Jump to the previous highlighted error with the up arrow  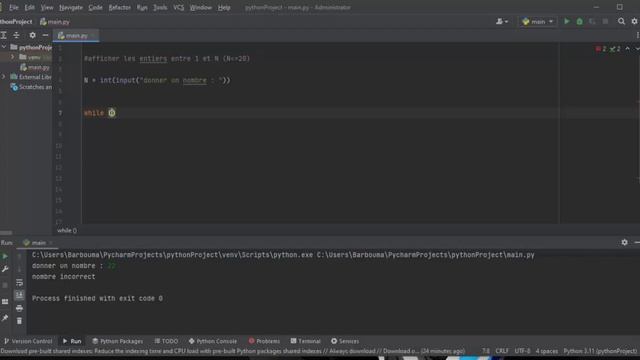tap(627, 49)
